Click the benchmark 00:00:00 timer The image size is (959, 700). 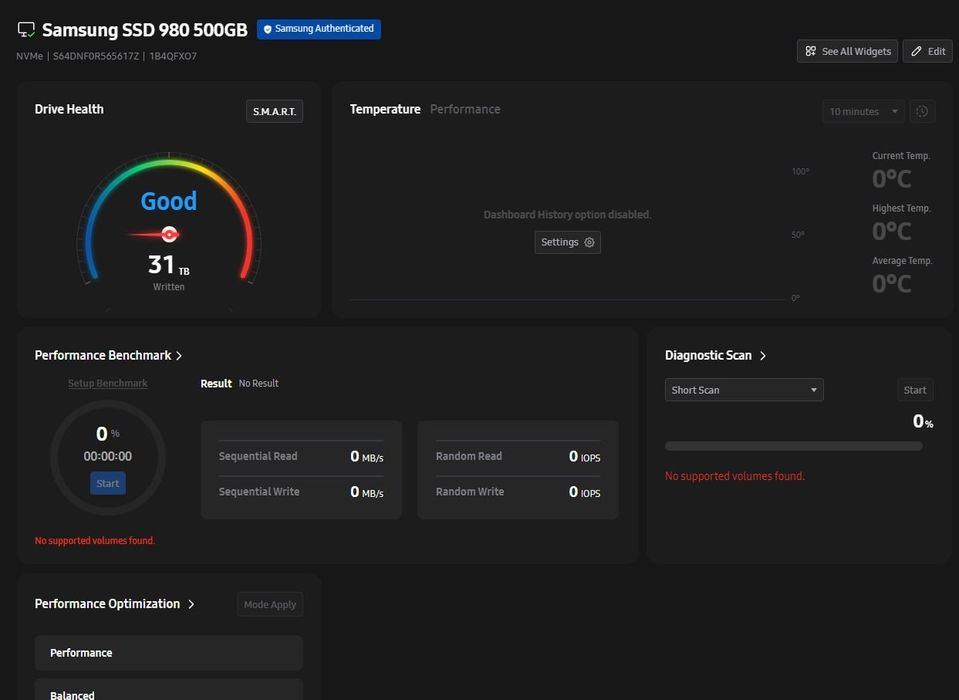108,456
